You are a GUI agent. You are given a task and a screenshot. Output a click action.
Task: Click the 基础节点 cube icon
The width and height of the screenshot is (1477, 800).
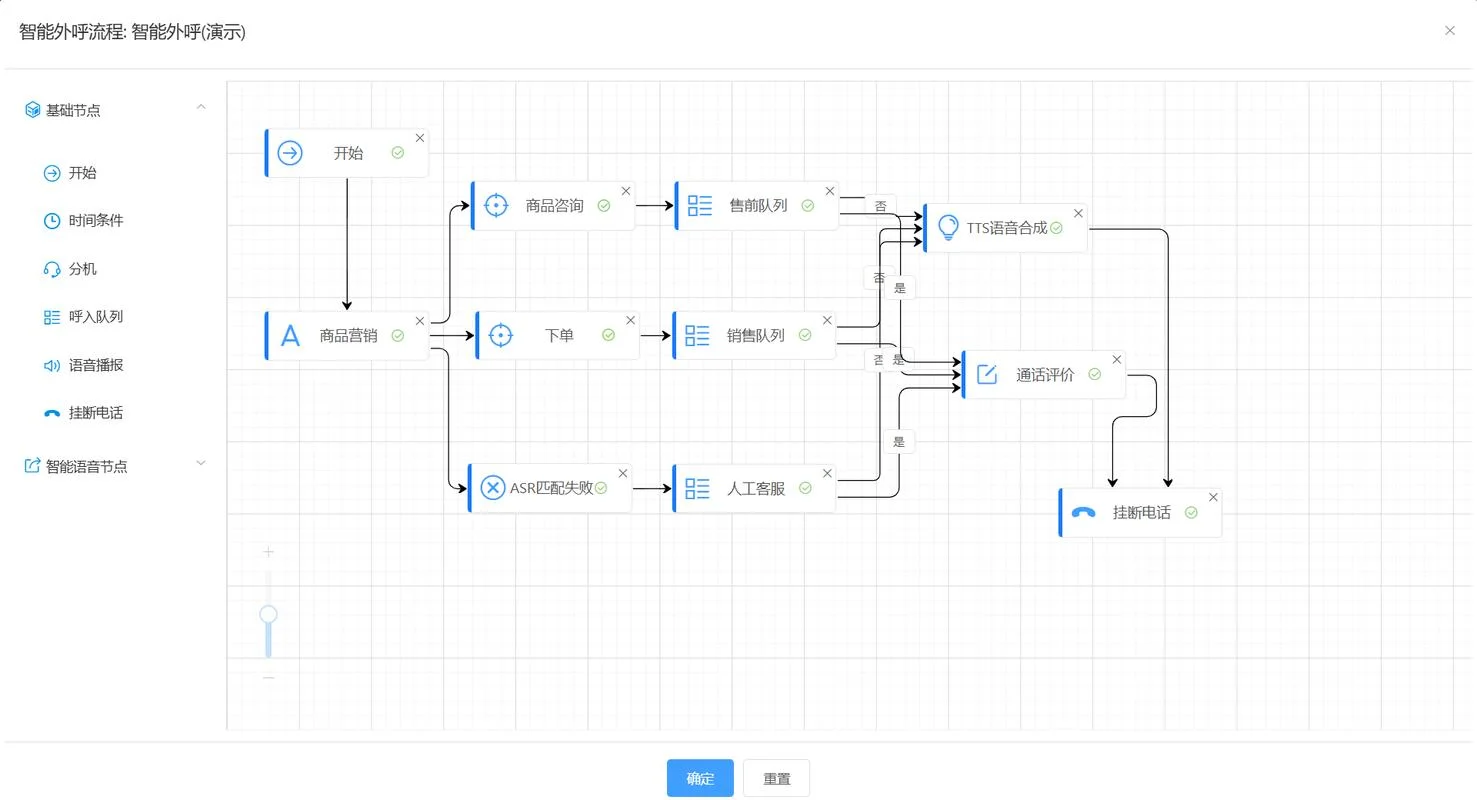[33, 110]
